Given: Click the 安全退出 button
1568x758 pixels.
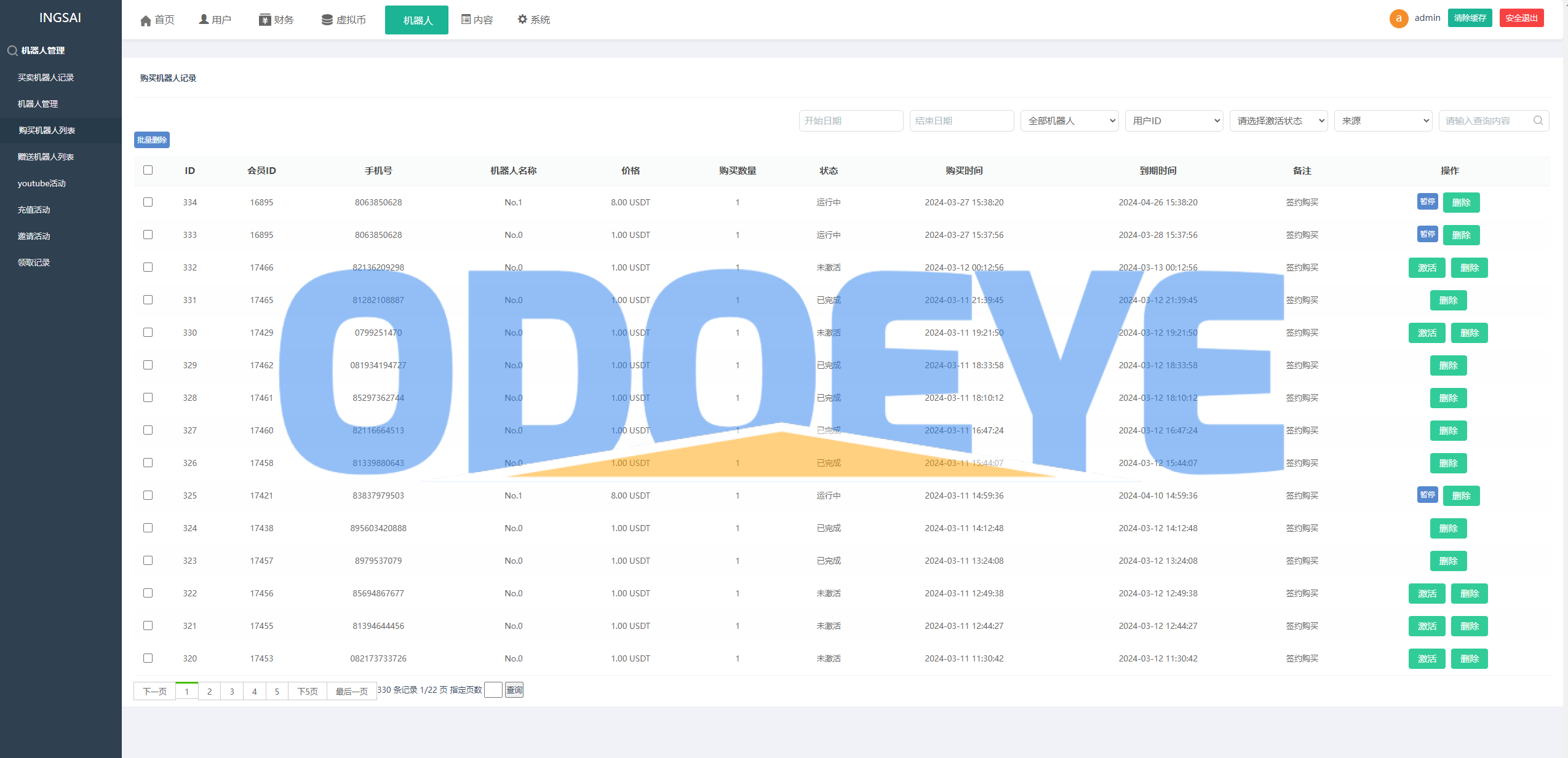Looking at the screenshot, I should 1521,18.
